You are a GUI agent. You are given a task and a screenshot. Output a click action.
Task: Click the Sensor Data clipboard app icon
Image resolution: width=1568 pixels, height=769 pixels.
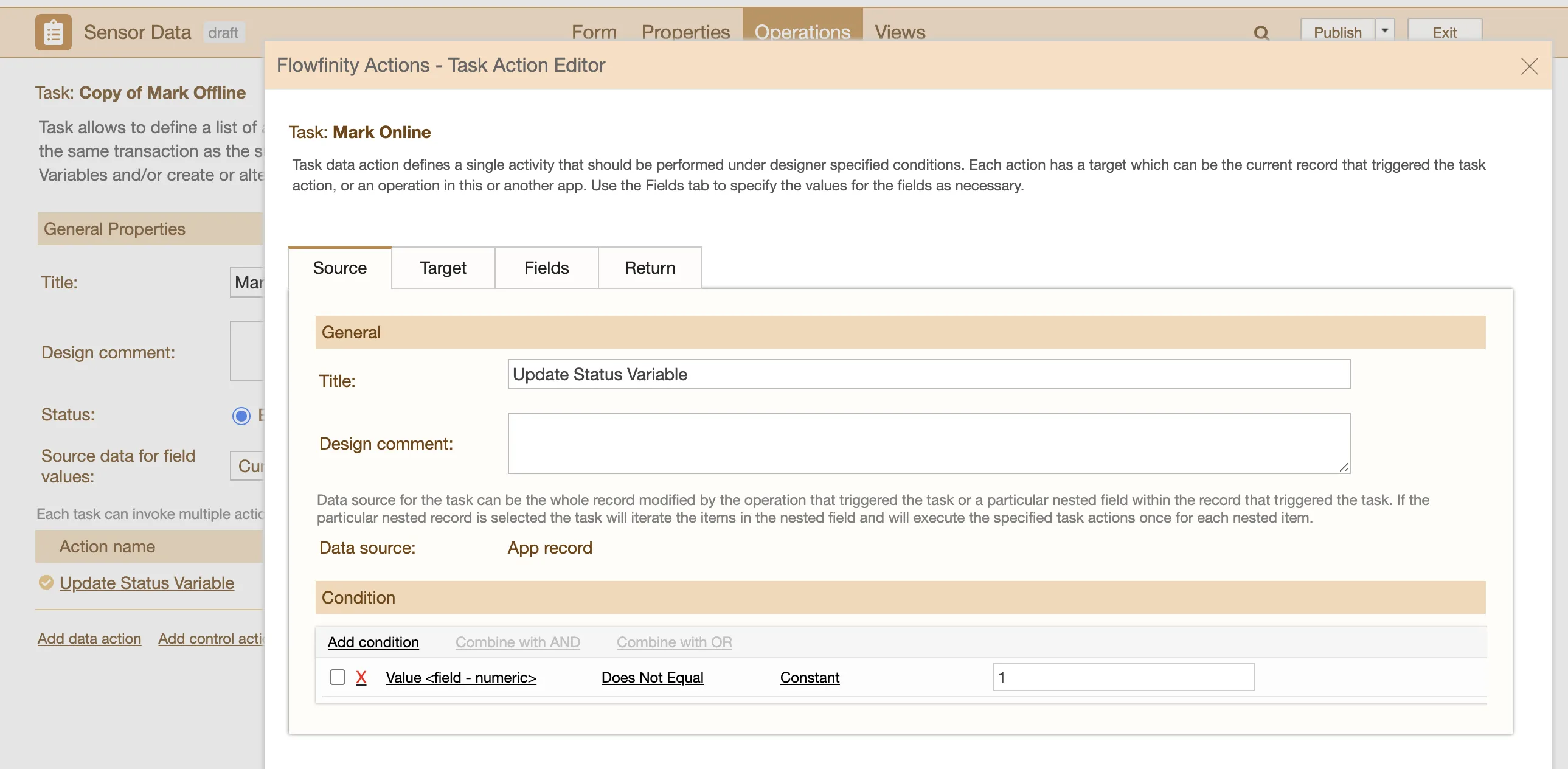53,32
